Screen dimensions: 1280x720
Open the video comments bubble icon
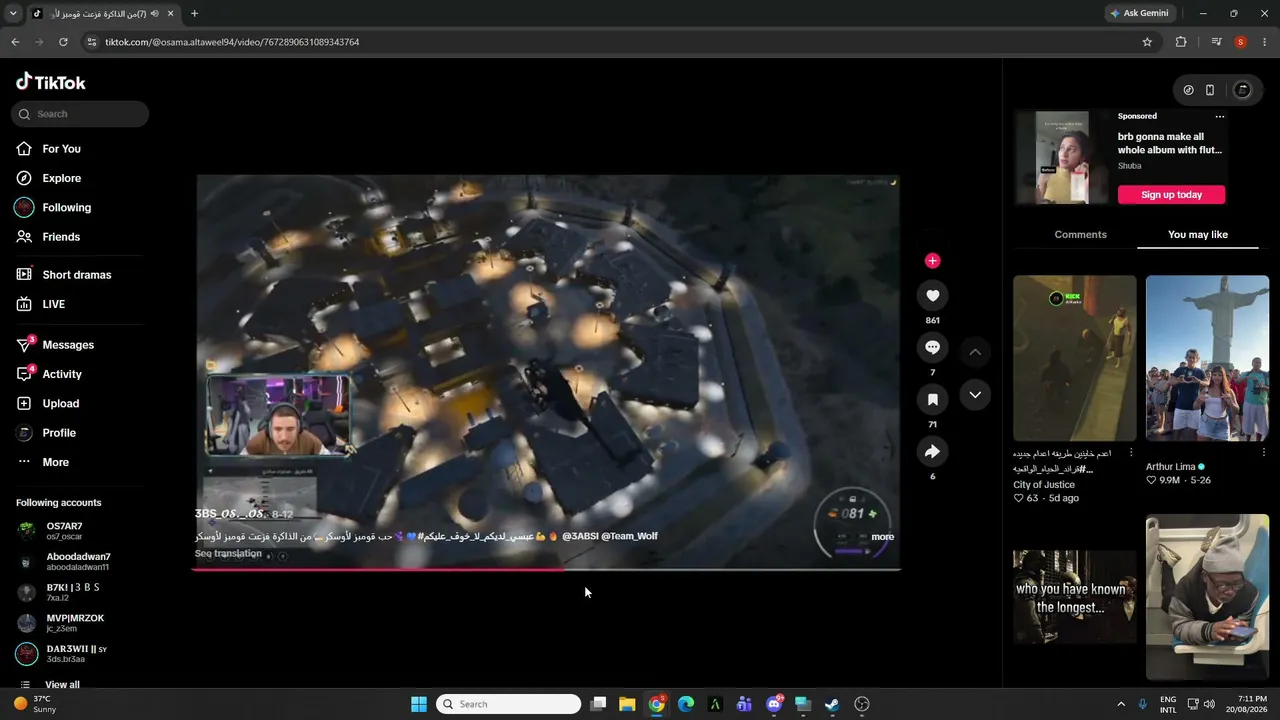click(x=932, y=347)
